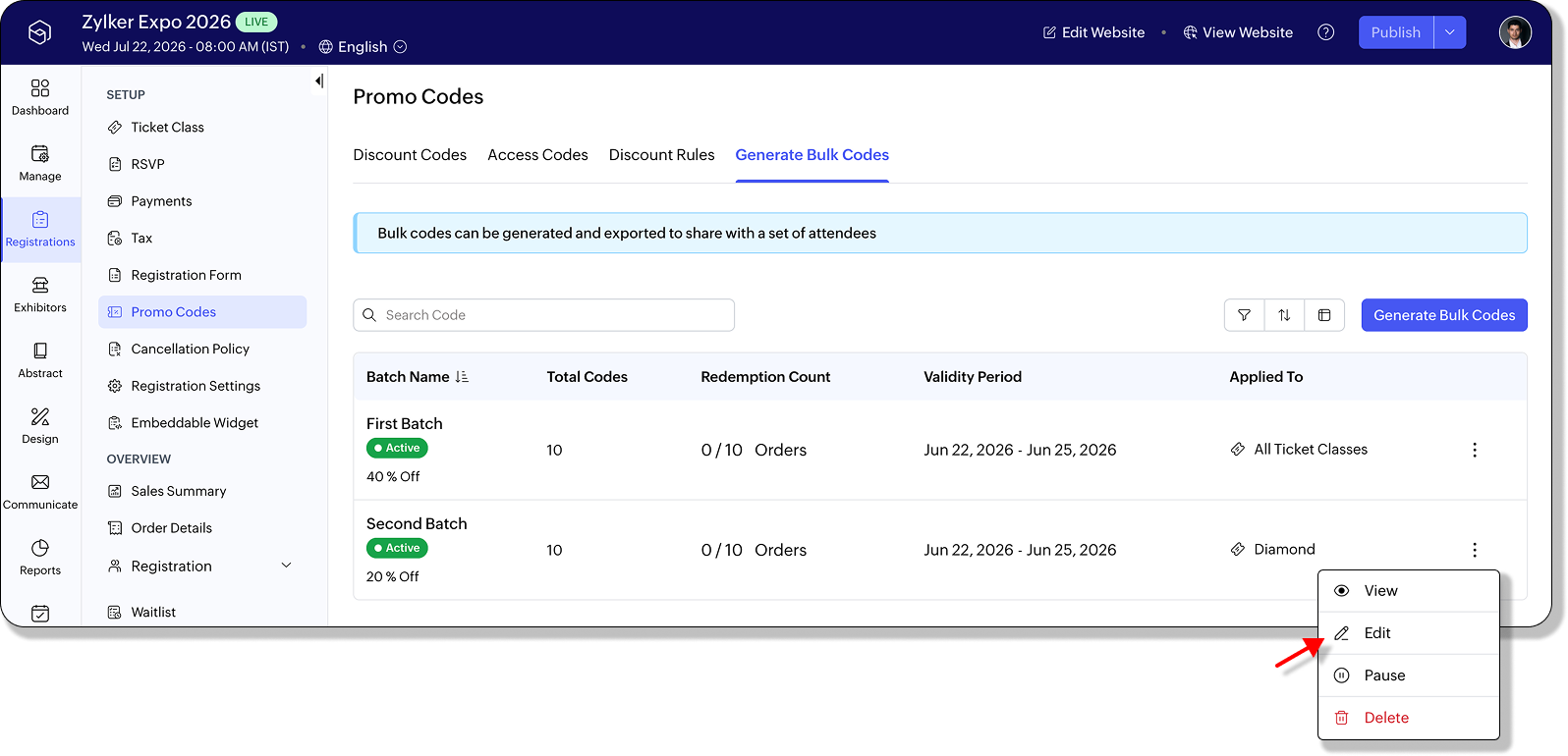The height and width of the screenshot is (756, 1568).
Task: Click the Zoho Backstage logo icon
Action: 39,32
